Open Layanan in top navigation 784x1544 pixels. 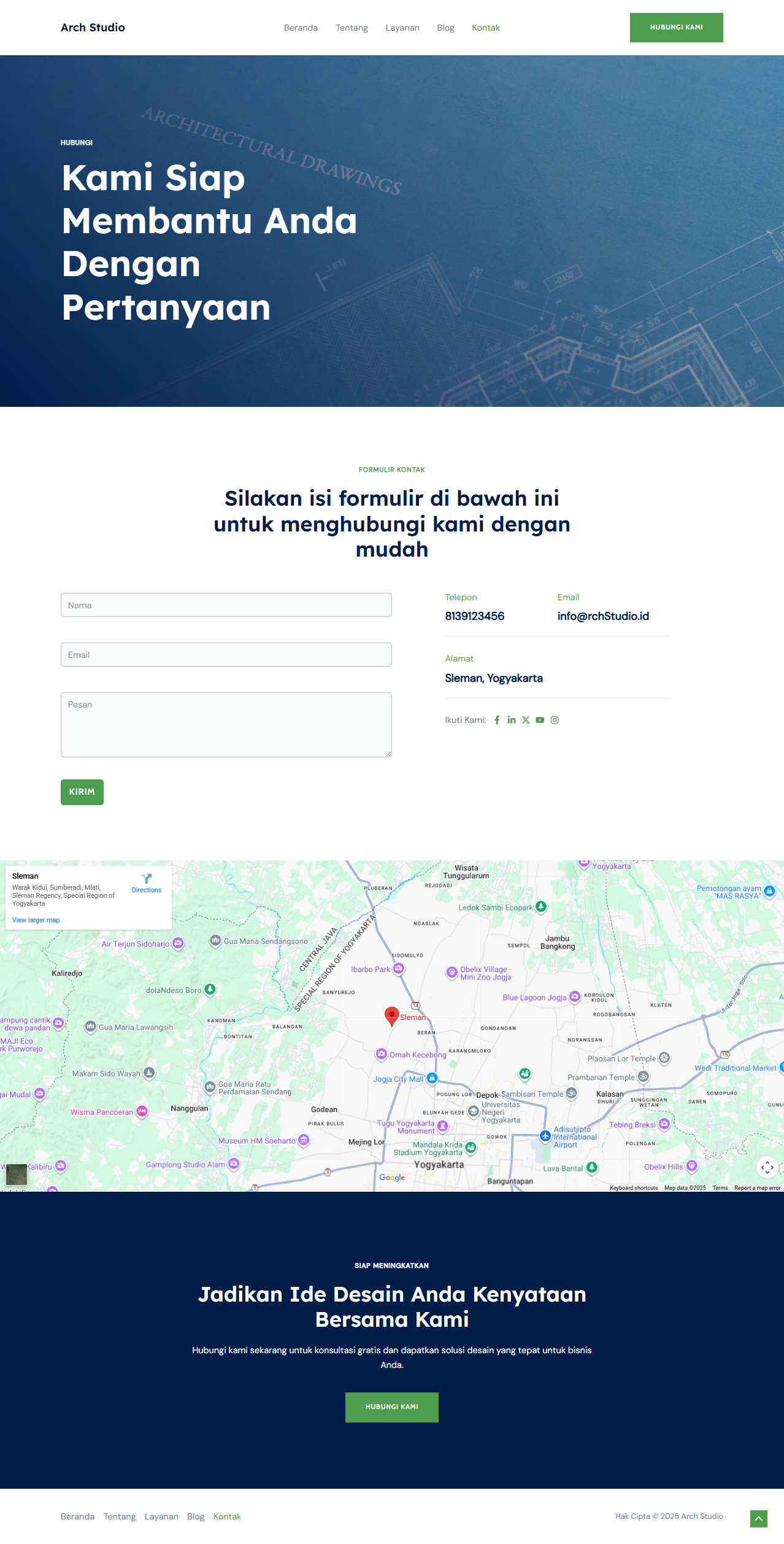(x=402, y=28)
